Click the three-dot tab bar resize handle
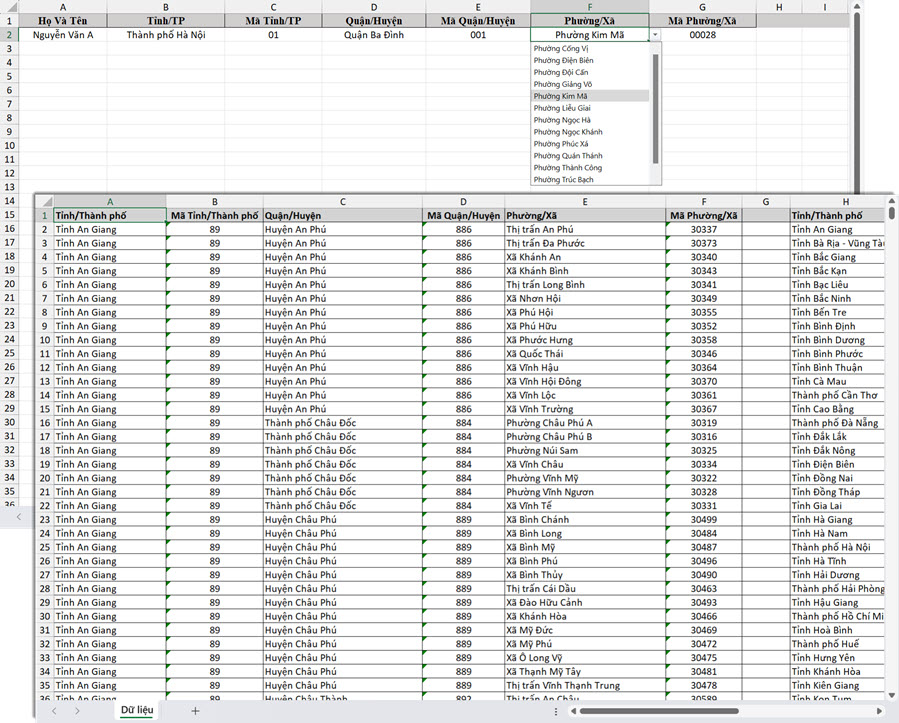 point(555,711)
